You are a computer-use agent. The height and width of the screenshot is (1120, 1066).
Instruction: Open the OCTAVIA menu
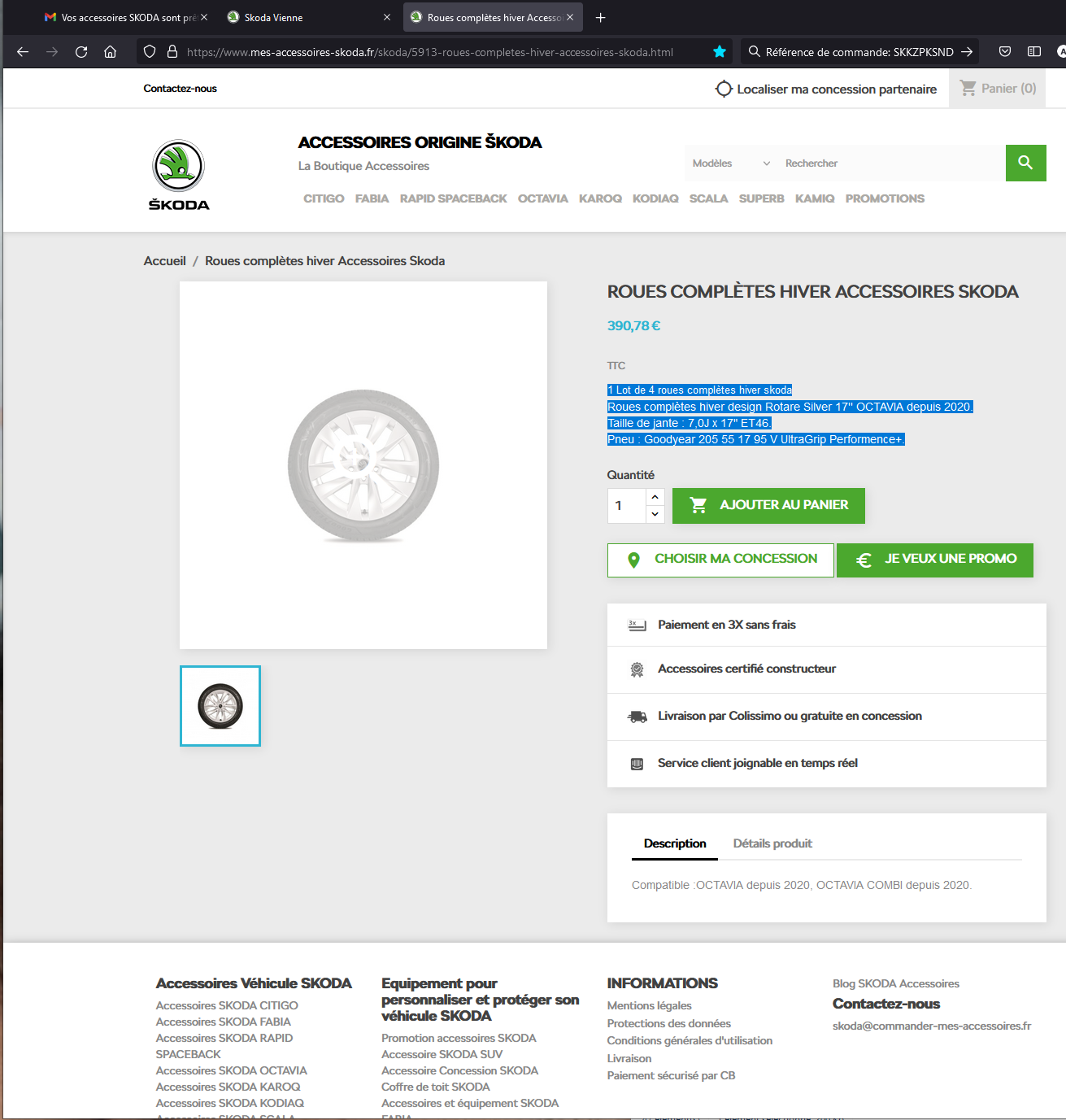(x=543, y=198)
